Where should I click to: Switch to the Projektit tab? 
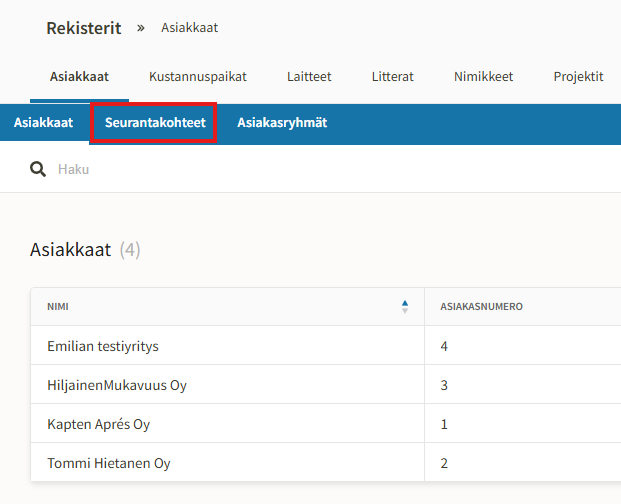[578, 77]
